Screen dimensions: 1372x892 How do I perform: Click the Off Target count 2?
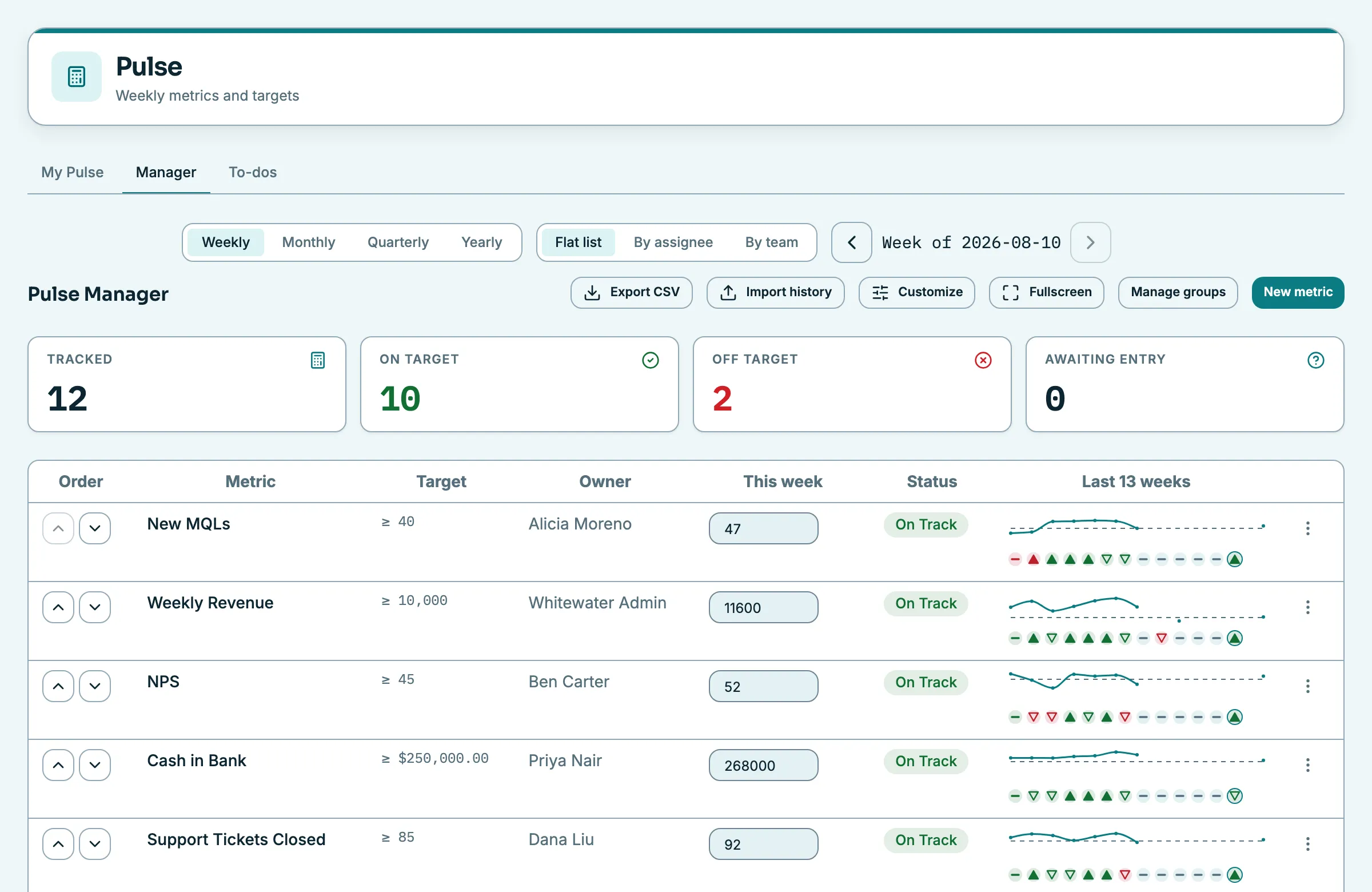(722, 399)
